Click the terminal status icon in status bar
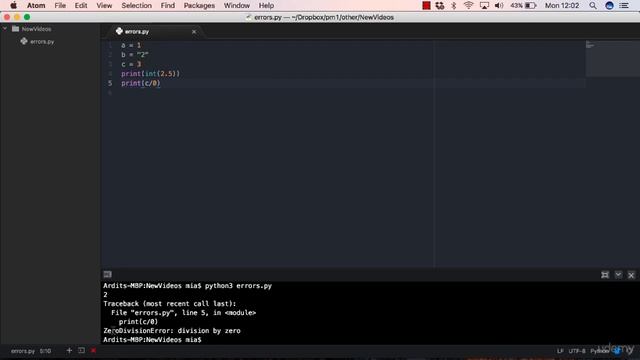 (x=81, y=351)
